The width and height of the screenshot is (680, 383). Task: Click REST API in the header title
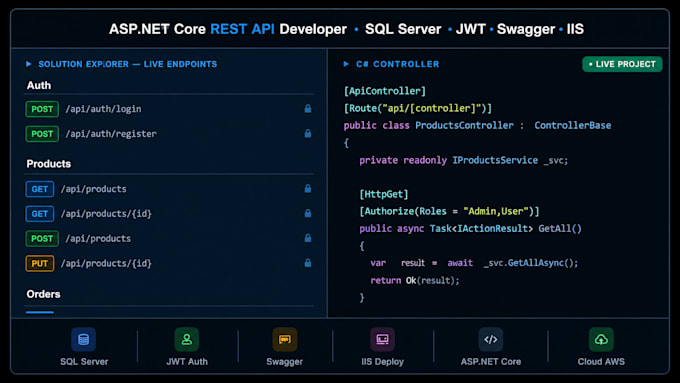242,29
